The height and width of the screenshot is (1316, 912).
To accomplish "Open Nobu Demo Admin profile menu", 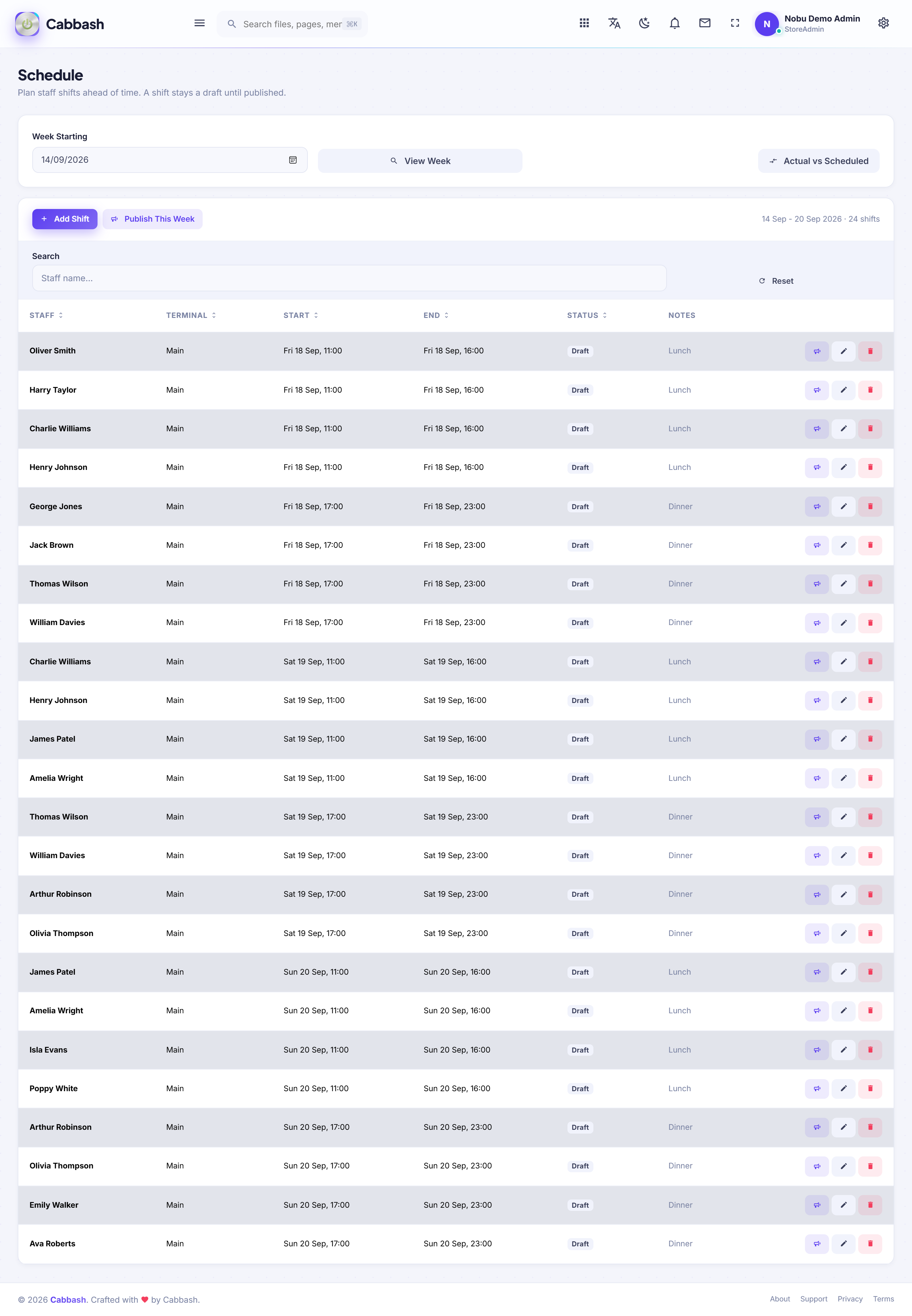I will coord(807,23).
